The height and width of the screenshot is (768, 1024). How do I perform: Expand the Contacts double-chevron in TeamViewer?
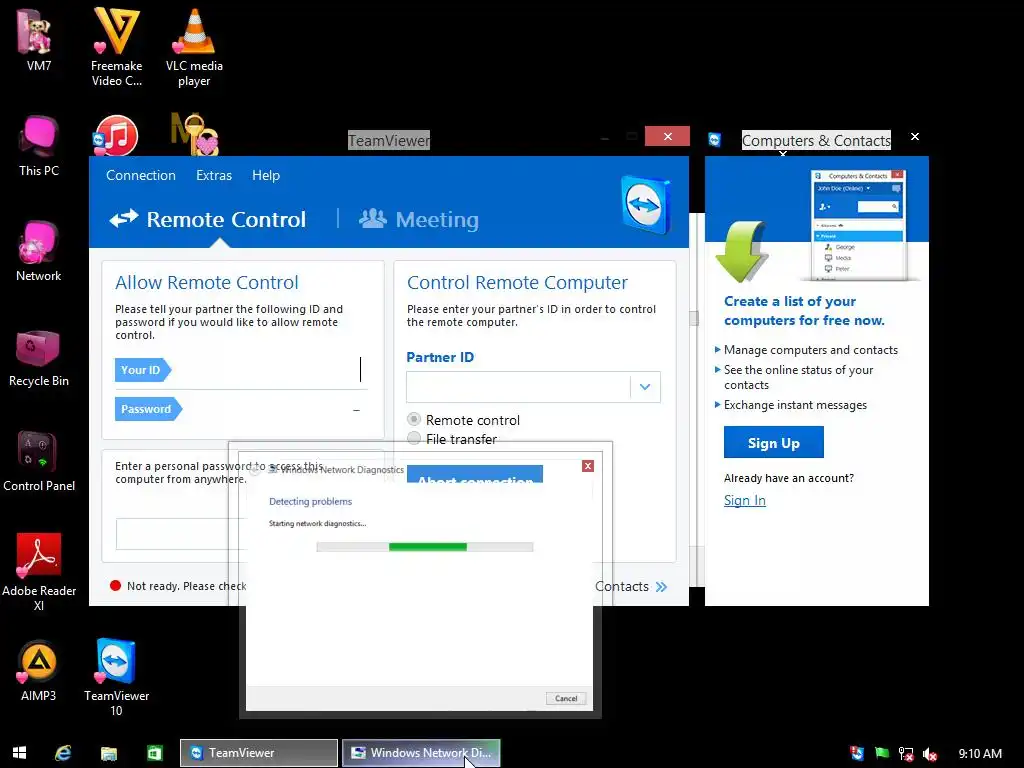662,586
